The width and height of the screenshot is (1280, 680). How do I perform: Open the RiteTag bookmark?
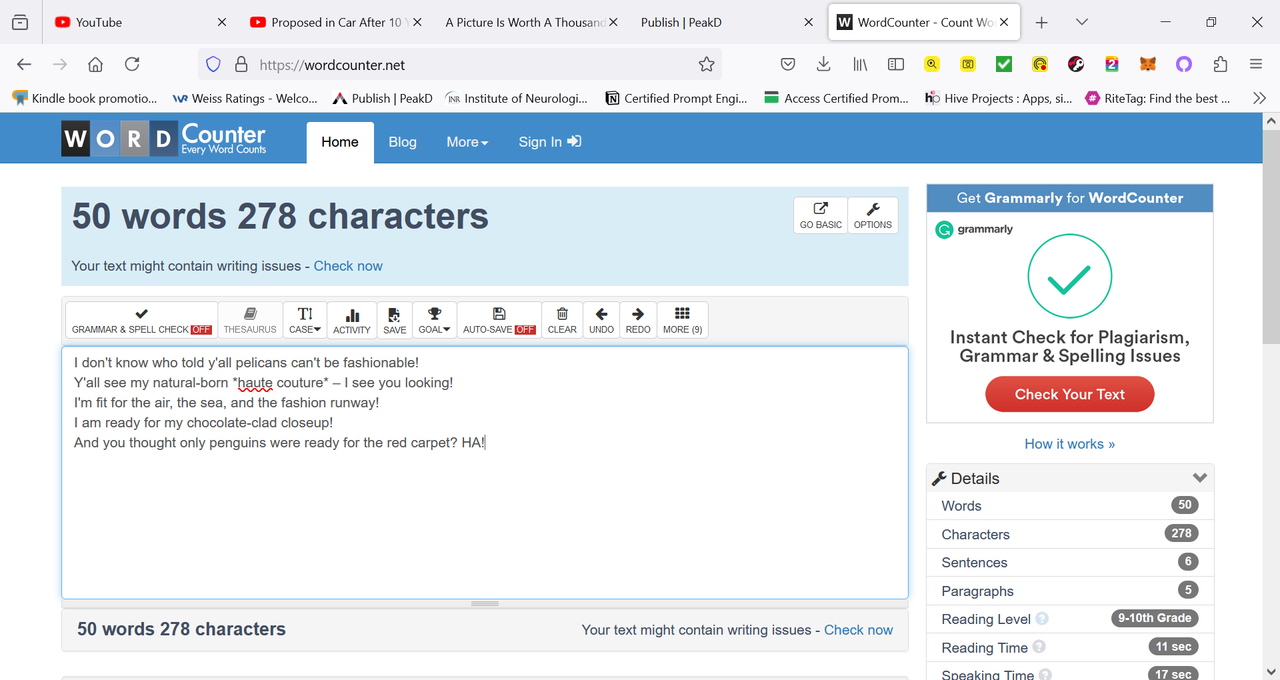pos(1158,98)
